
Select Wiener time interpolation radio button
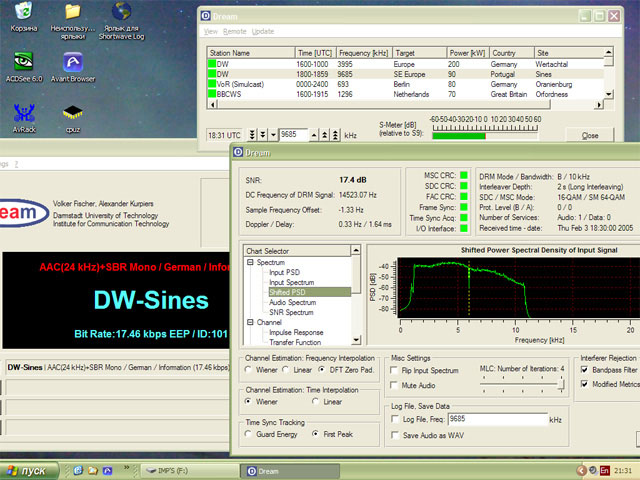[248, 401]
